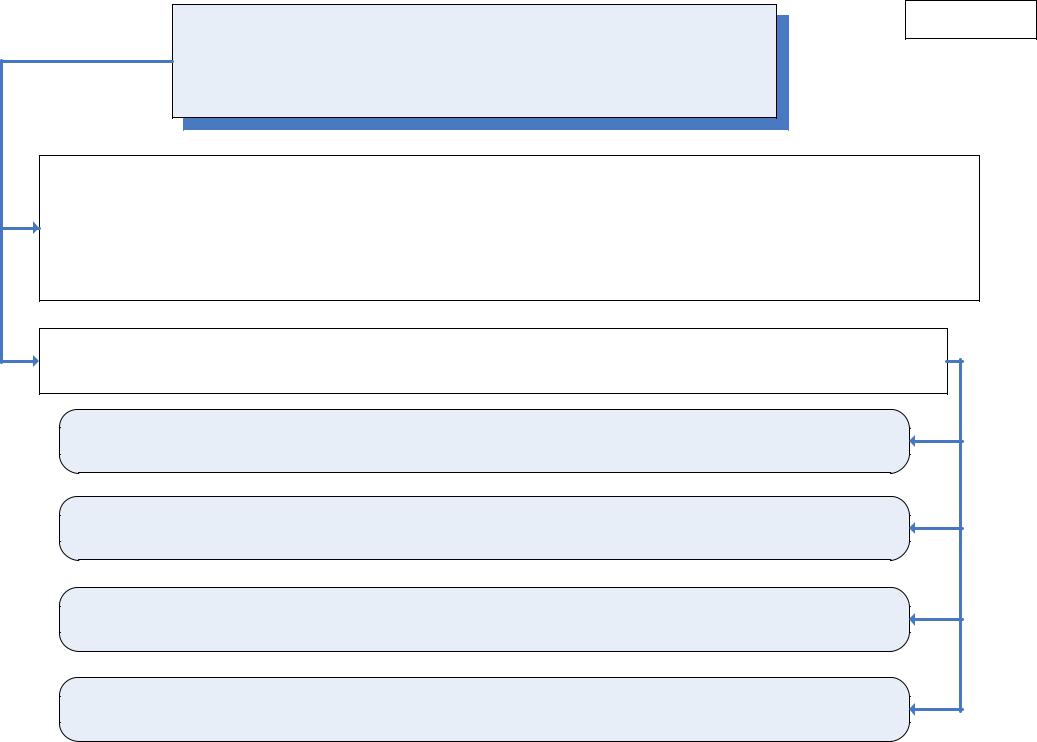Click left arrowhead pointing into narrow white rectangle
1037x742 pixels.
pyautogui.click(x=36, y=361)
